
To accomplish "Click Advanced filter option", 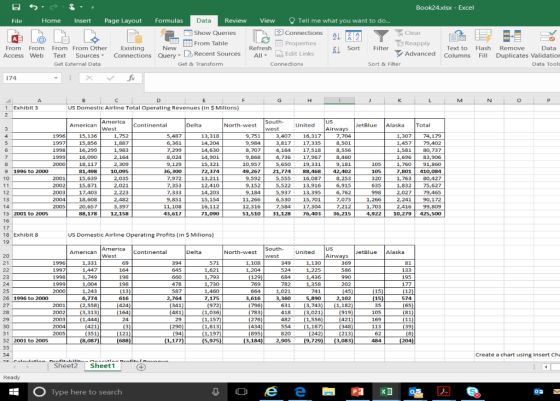I will click(415, 54).
